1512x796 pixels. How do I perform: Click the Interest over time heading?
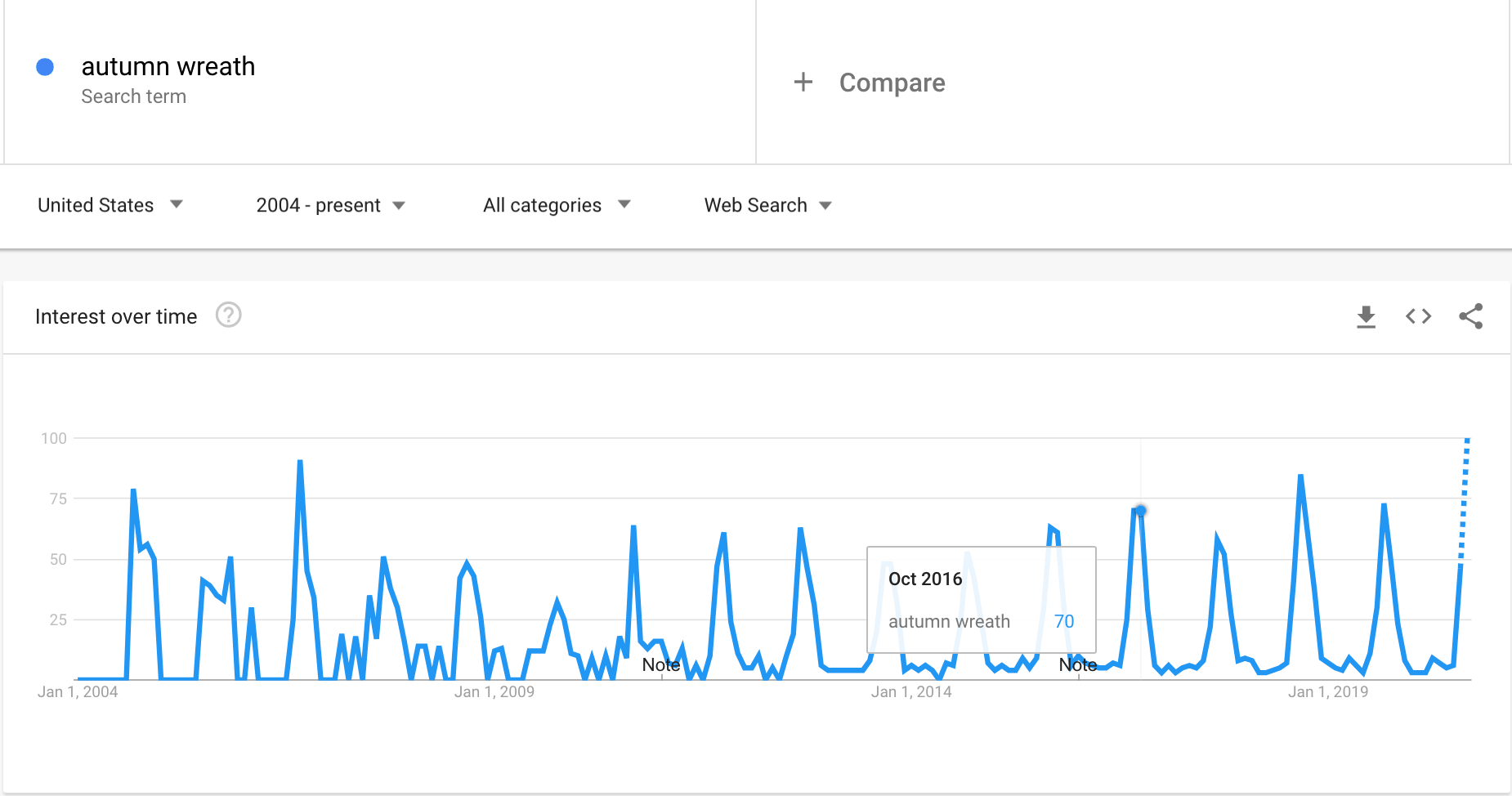tap(116, 316)
